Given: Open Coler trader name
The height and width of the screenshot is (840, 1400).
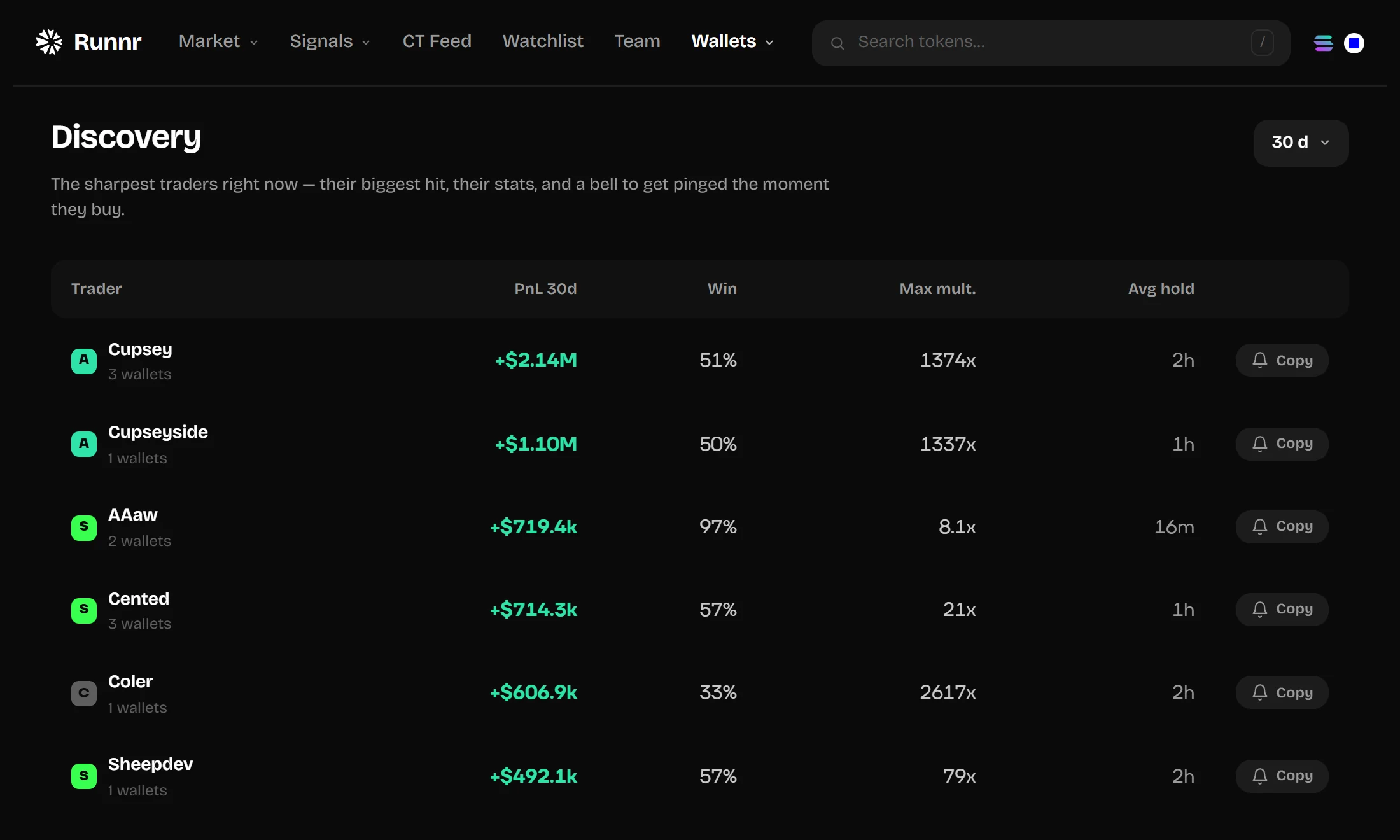Looking at the screenshot, I should pyautogui.click(x=130, y=682).
